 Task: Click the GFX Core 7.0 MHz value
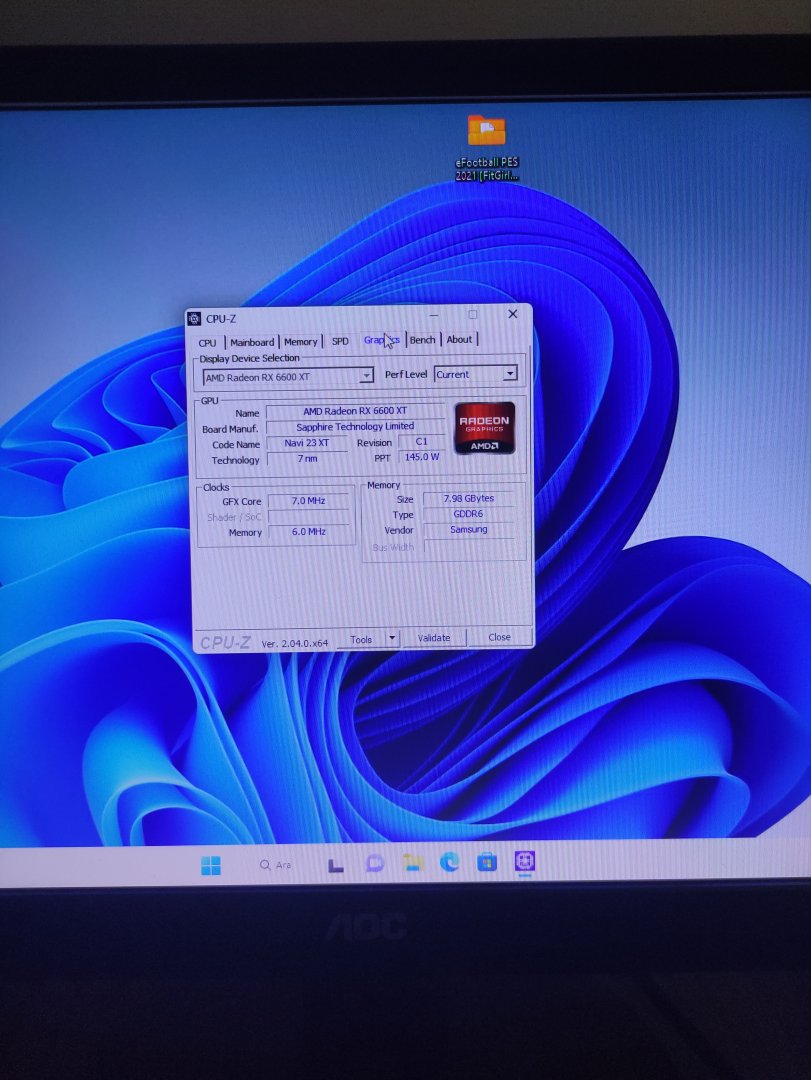[309, 501]
